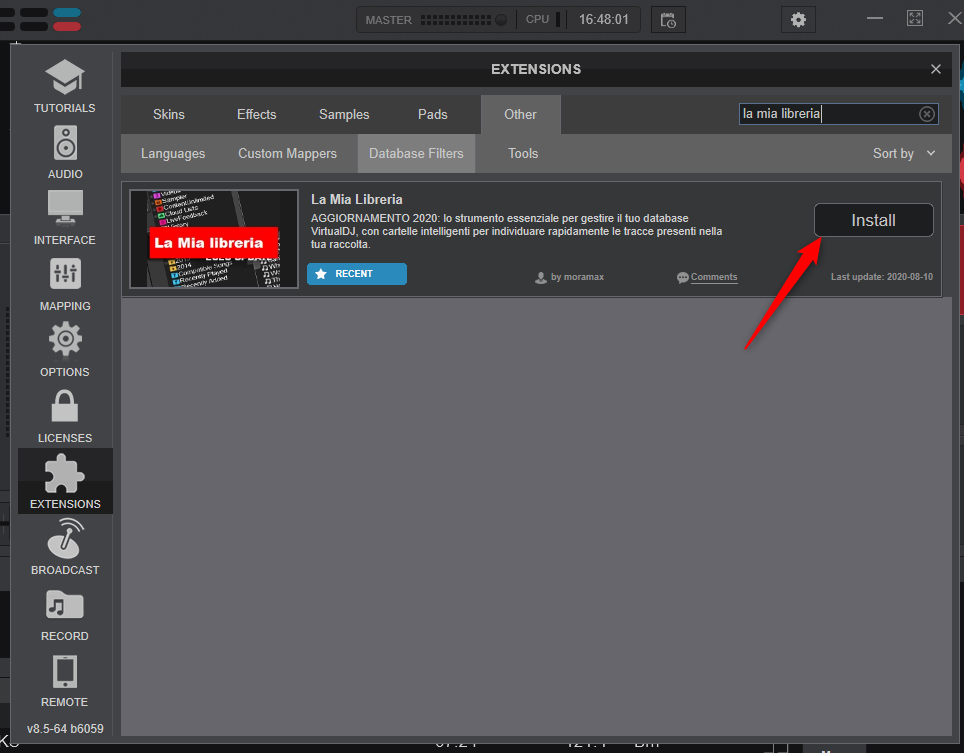Open the Comments link
The width and height of the screenshot is (964, 753).
coord(713,277)
